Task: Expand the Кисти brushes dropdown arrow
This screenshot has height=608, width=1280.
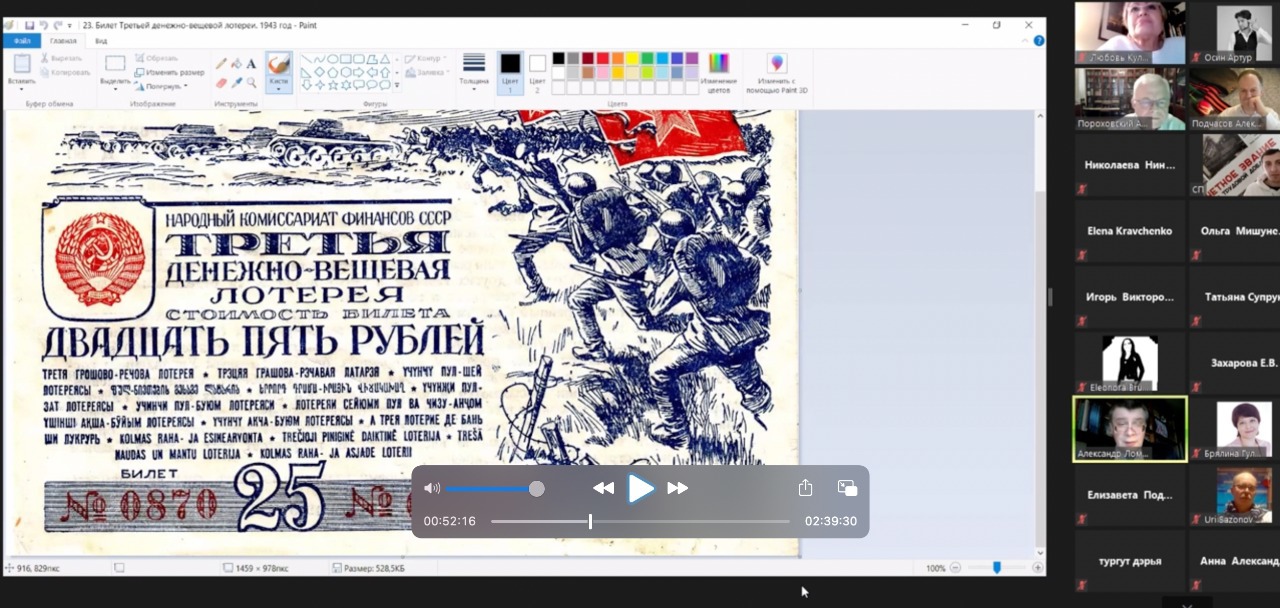Action: pos(279,88)
